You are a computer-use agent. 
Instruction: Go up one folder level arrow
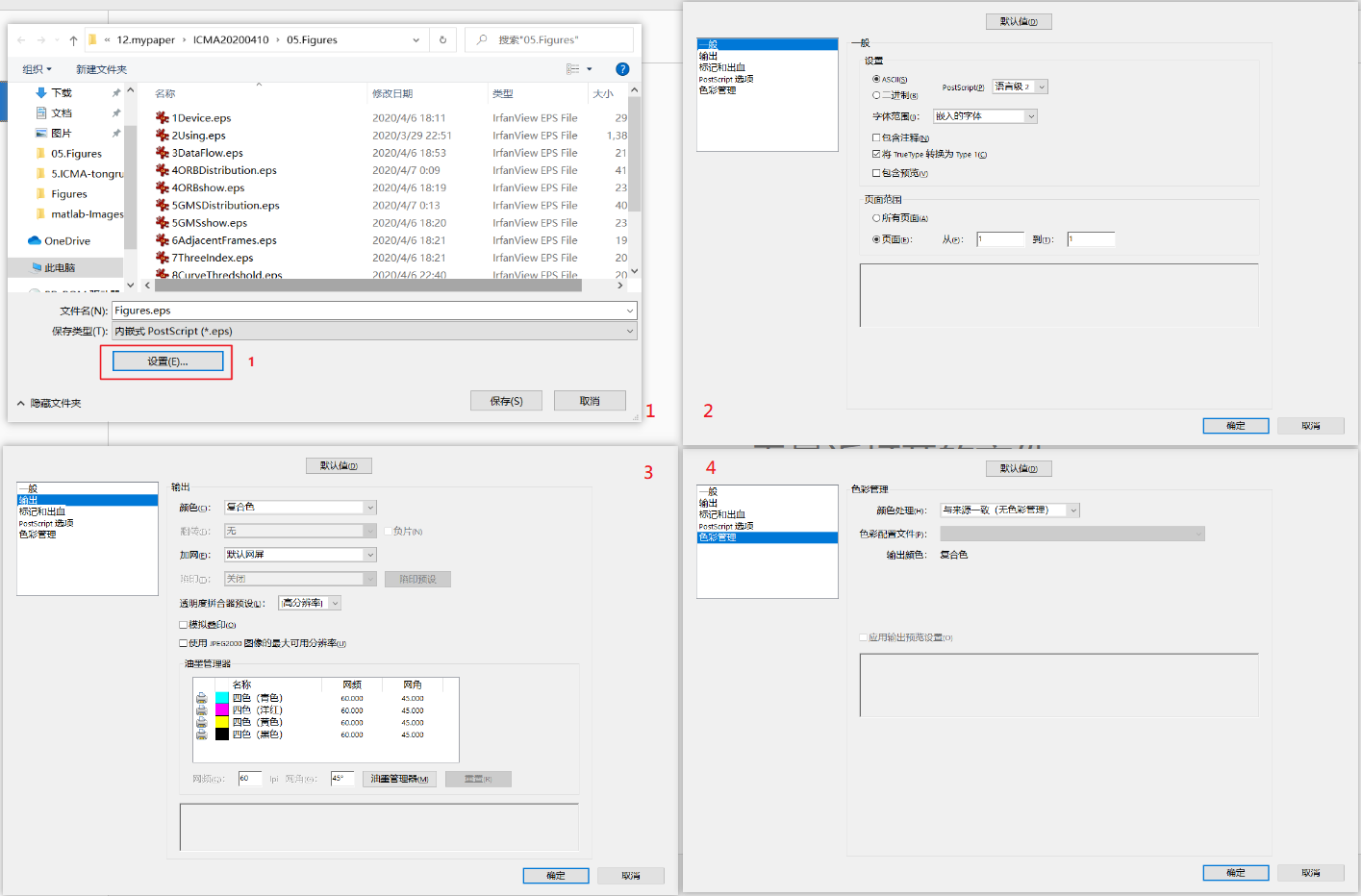point(73,40)
